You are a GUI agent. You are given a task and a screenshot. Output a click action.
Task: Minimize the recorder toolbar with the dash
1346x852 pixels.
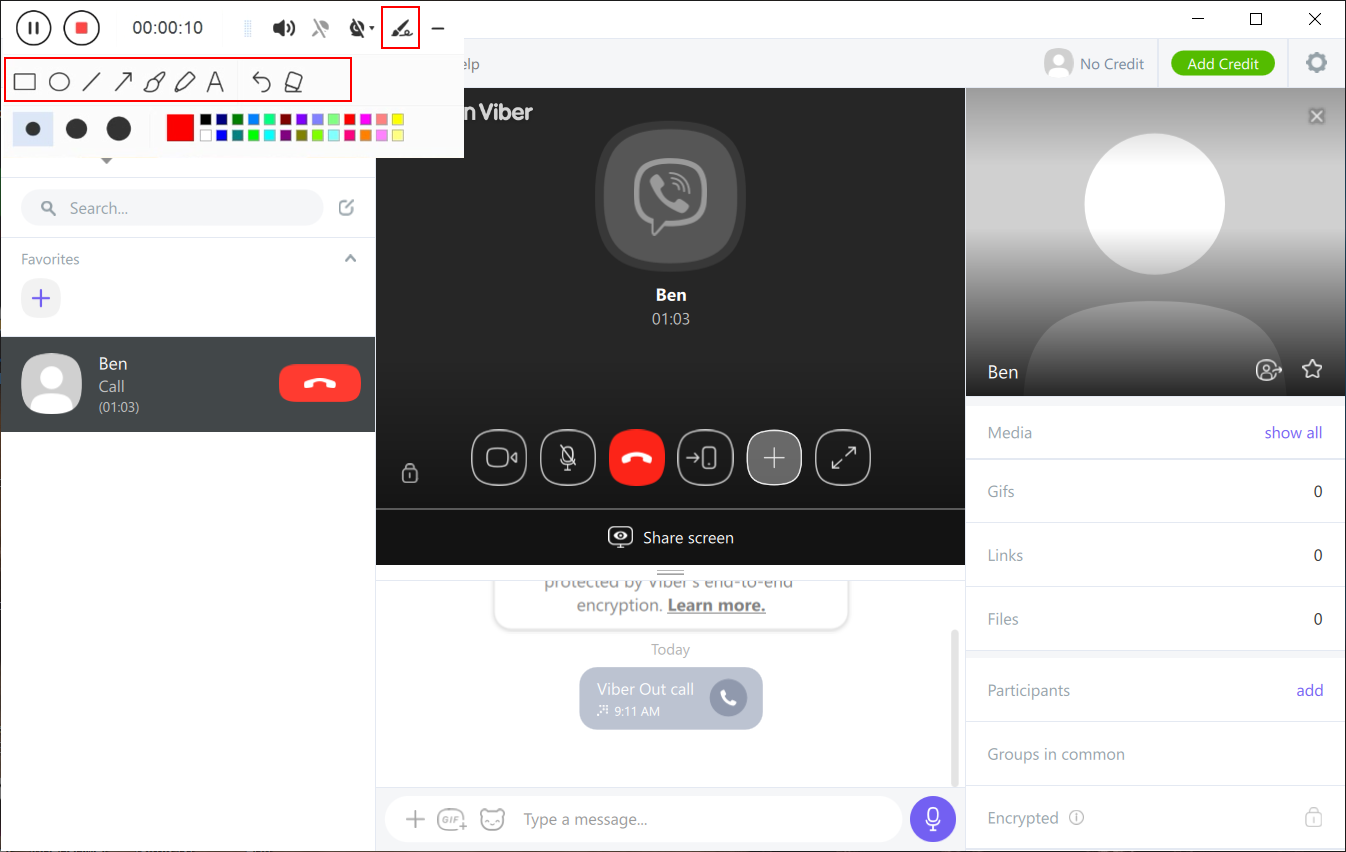[437, 29]
